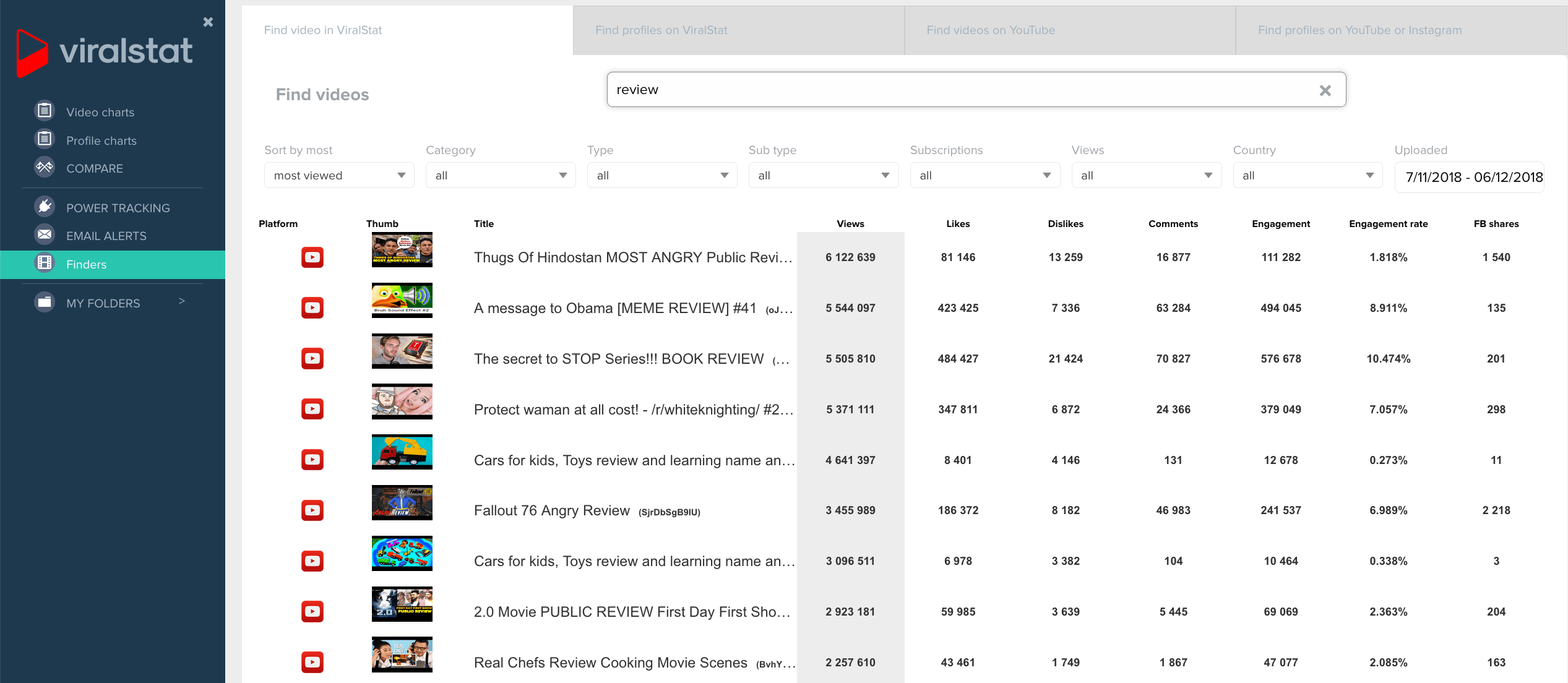Expand the Country filter dropdown

click(1307, 175)
